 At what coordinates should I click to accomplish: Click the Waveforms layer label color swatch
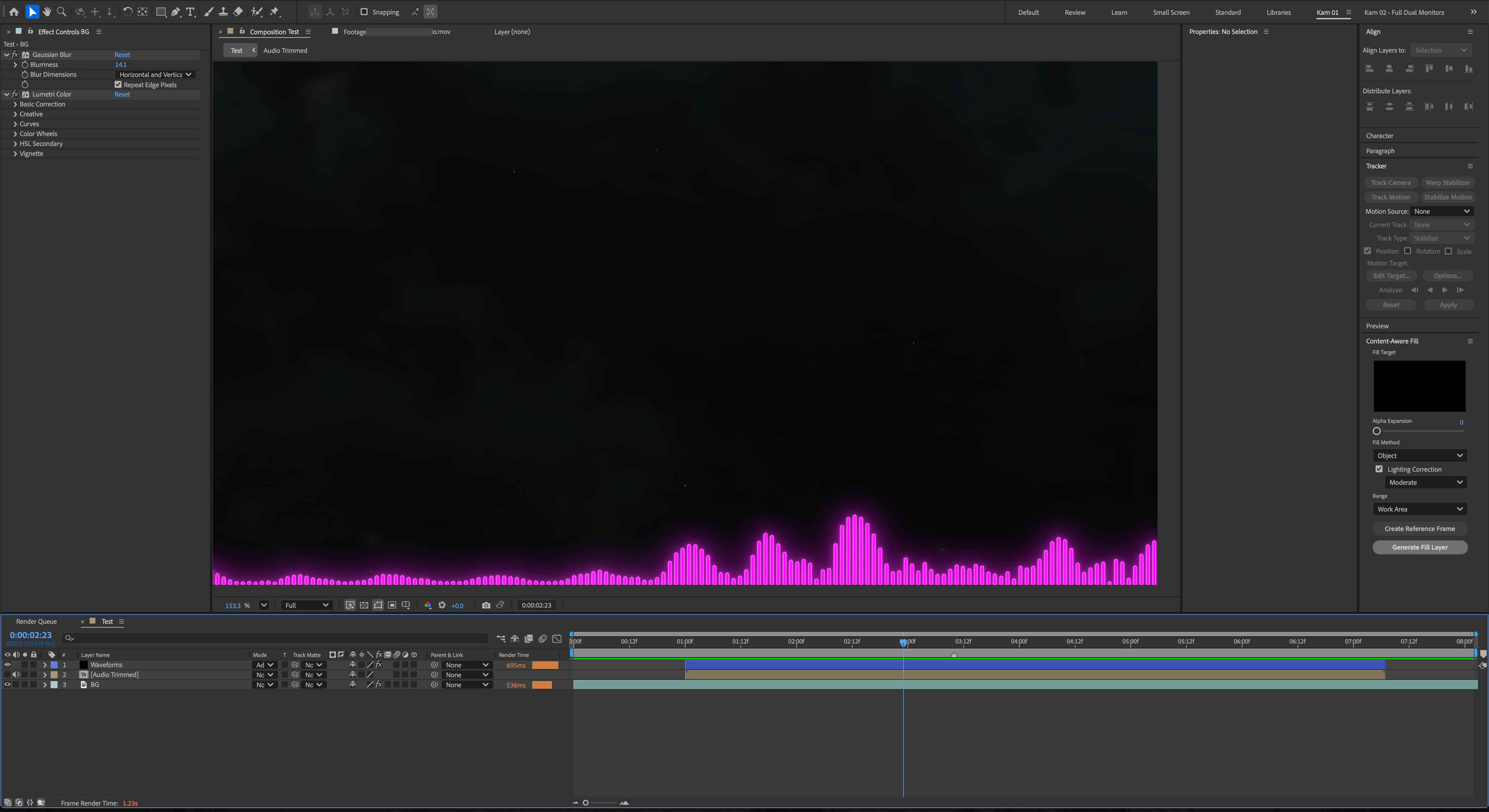tap(54, 665)
